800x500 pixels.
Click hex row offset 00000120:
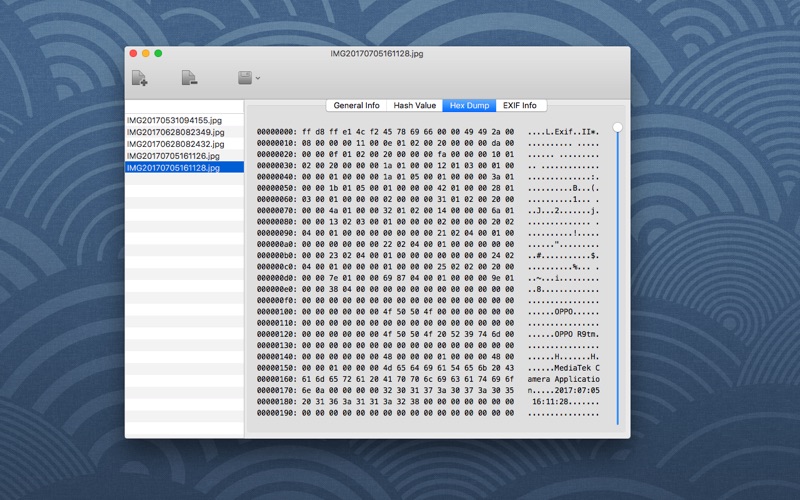coord(277,334)
